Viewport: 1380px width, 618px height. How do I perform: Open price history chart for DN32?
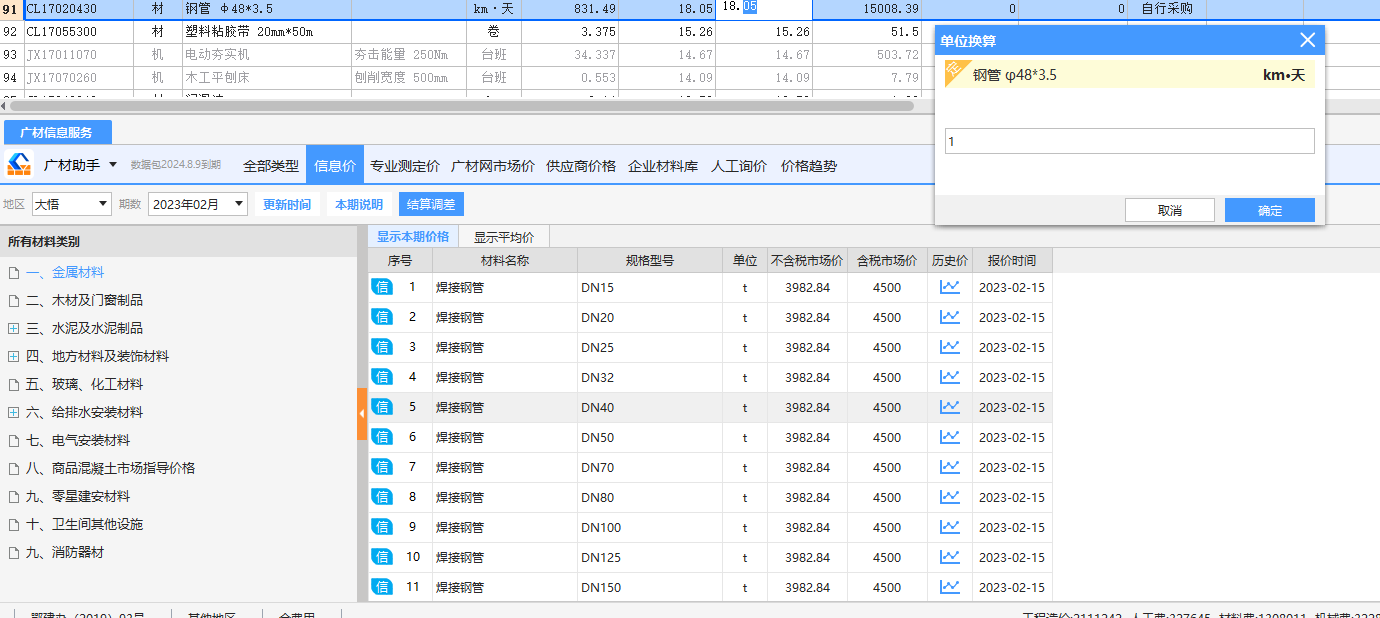tap(949, 377)
